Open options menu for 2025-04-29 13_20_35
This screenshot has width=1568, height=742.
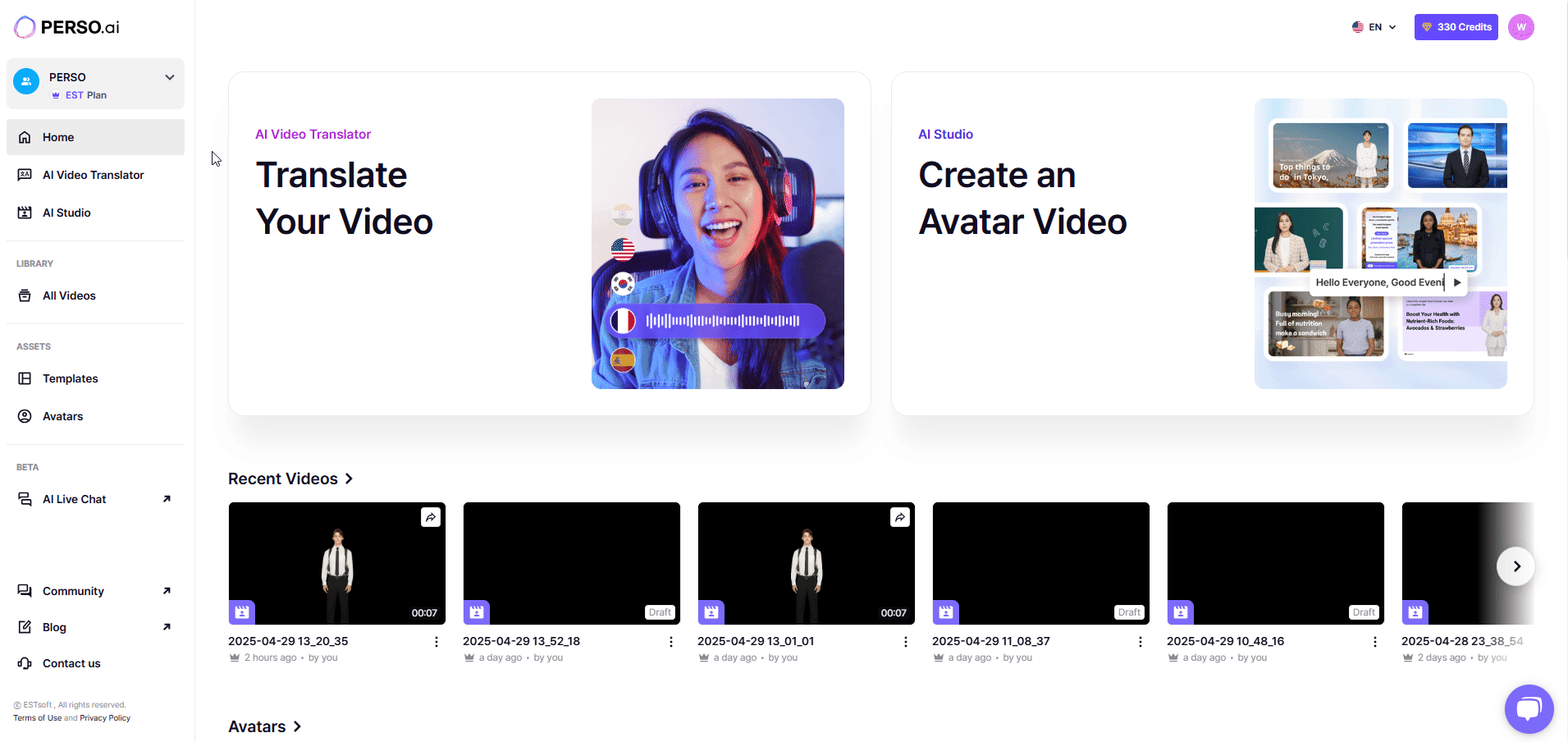[437, 642]
